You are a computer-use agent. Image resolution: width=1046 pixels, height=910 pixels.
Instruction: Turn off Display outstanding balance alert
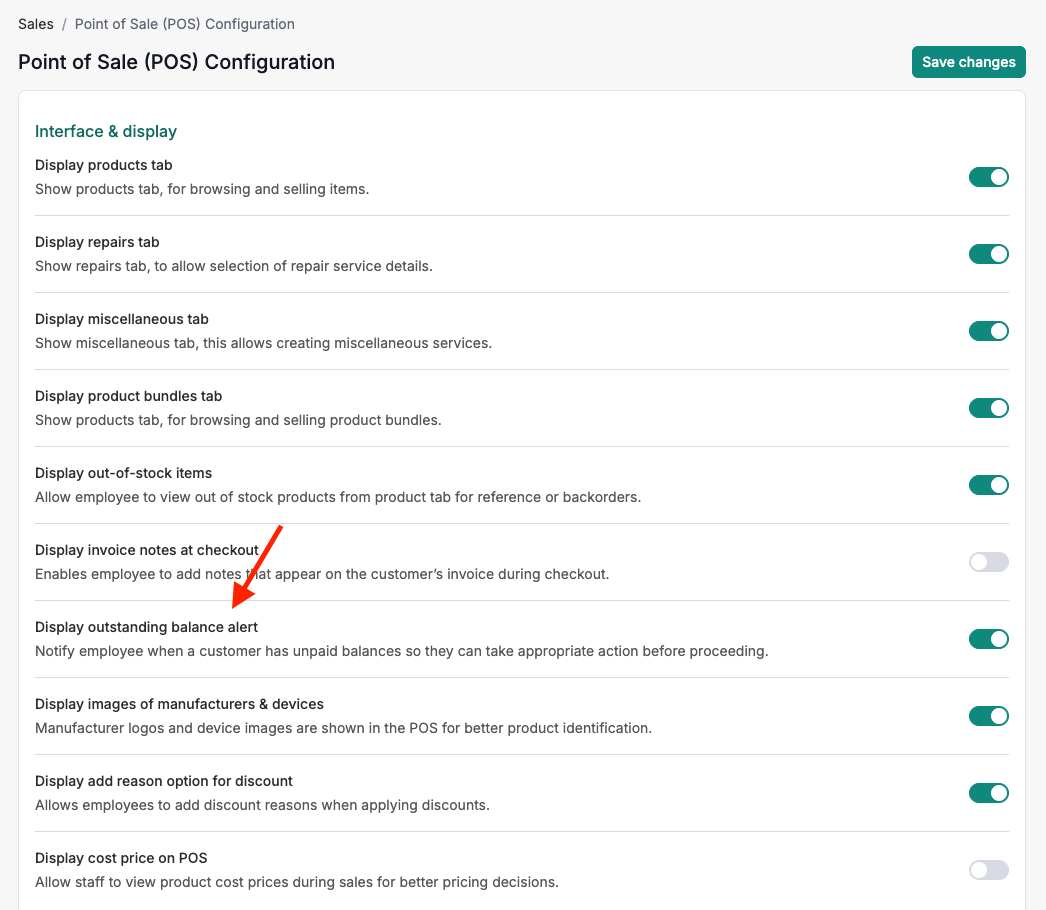tap(988, 639)
